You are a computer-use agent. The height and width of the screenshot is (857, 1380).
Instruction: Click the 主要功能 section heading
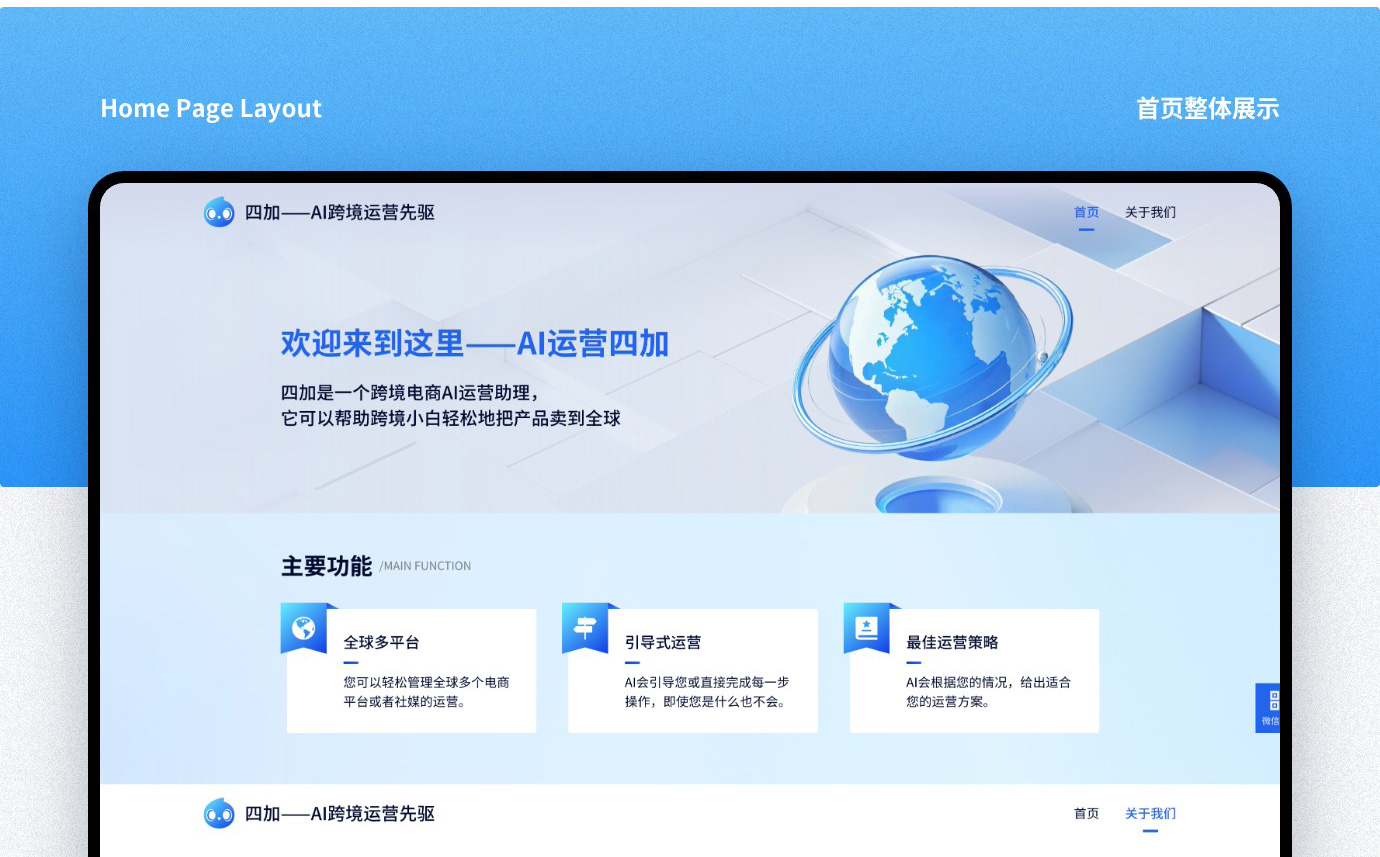pyautogui.click(x=326, y=566)
